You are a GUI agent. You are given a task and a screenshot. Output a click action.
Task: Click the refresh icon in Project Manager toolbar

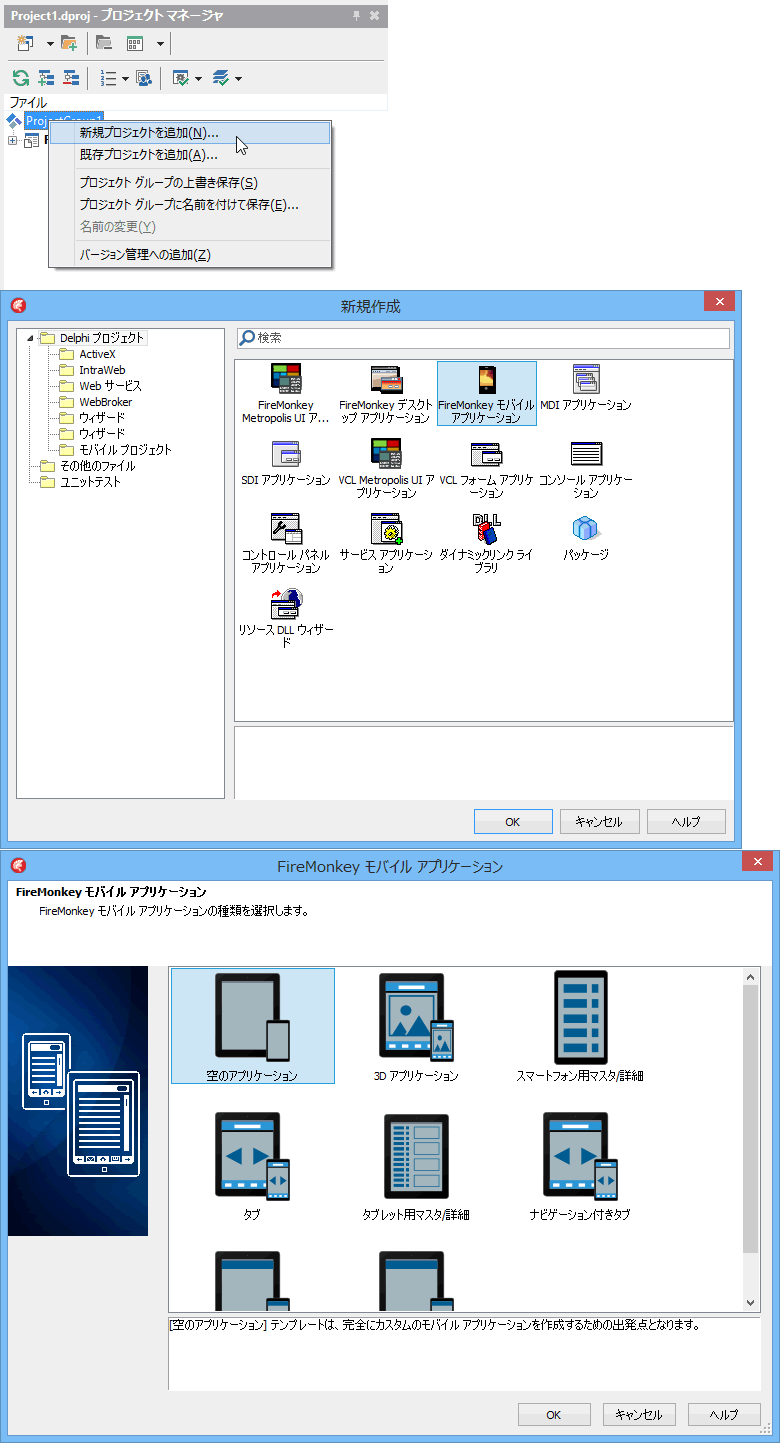tap(20, 78)
